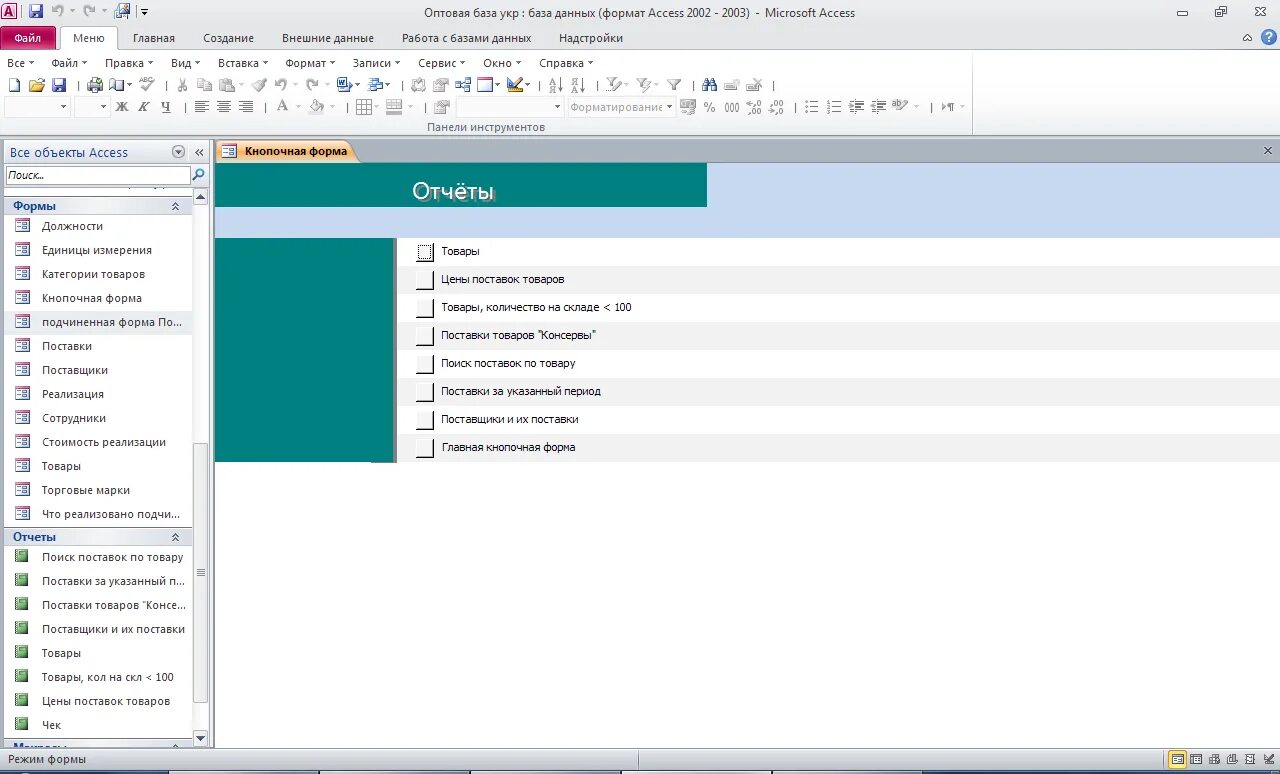
Task: Click button for Товары, количество на складе < 100
Action: point(425,308)
